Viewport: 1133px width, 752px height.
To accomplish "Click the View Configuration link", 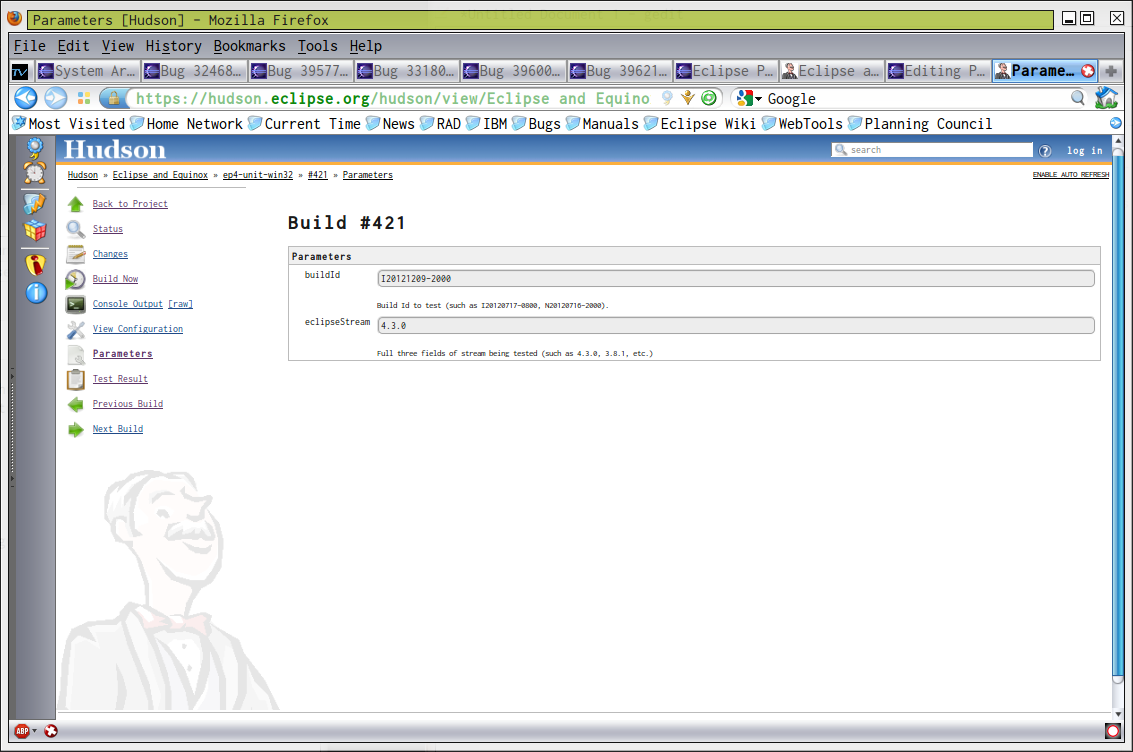I will [x=138, y=329].
